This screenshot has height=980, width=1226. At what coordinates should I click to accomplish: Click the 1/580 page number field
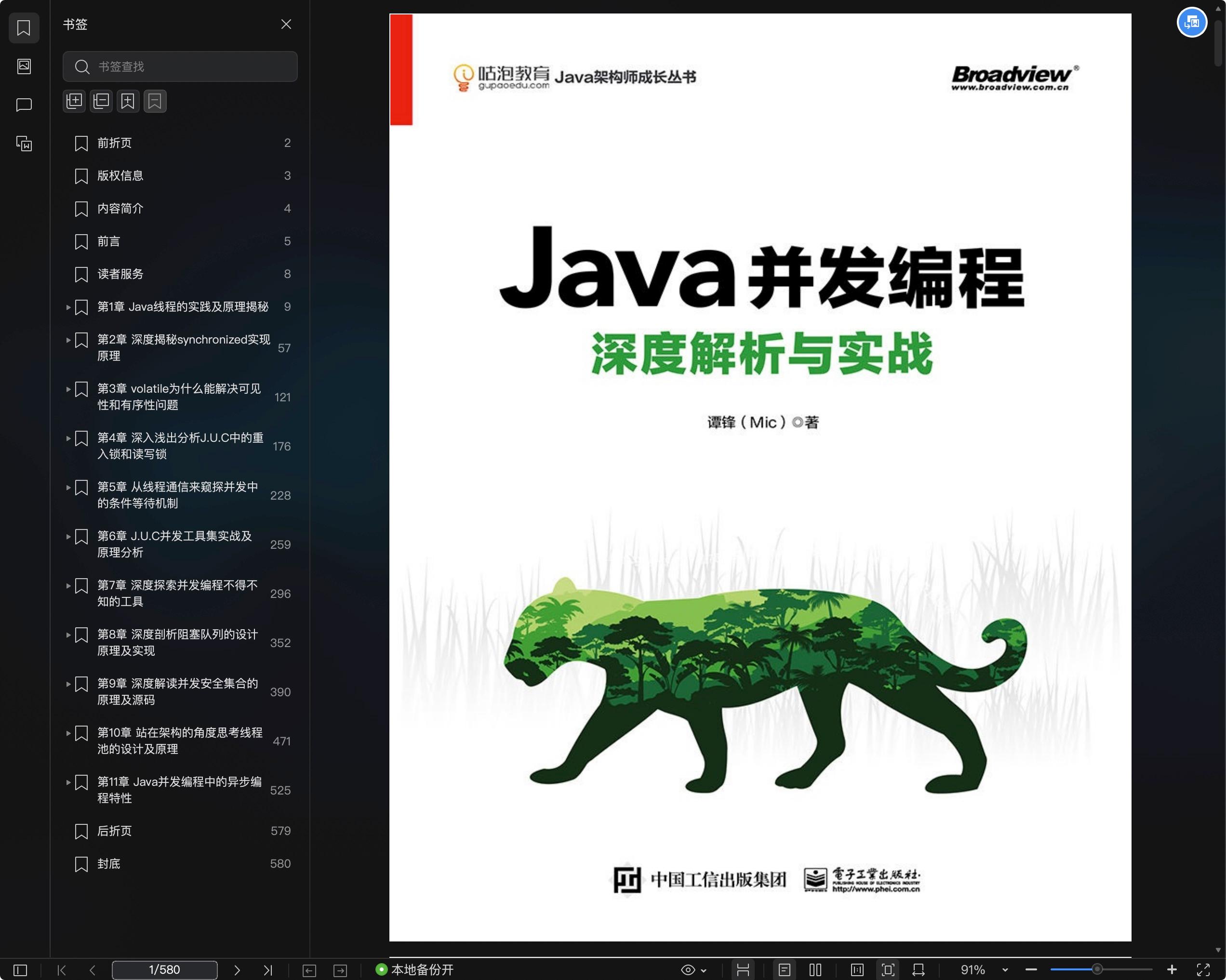164,970
